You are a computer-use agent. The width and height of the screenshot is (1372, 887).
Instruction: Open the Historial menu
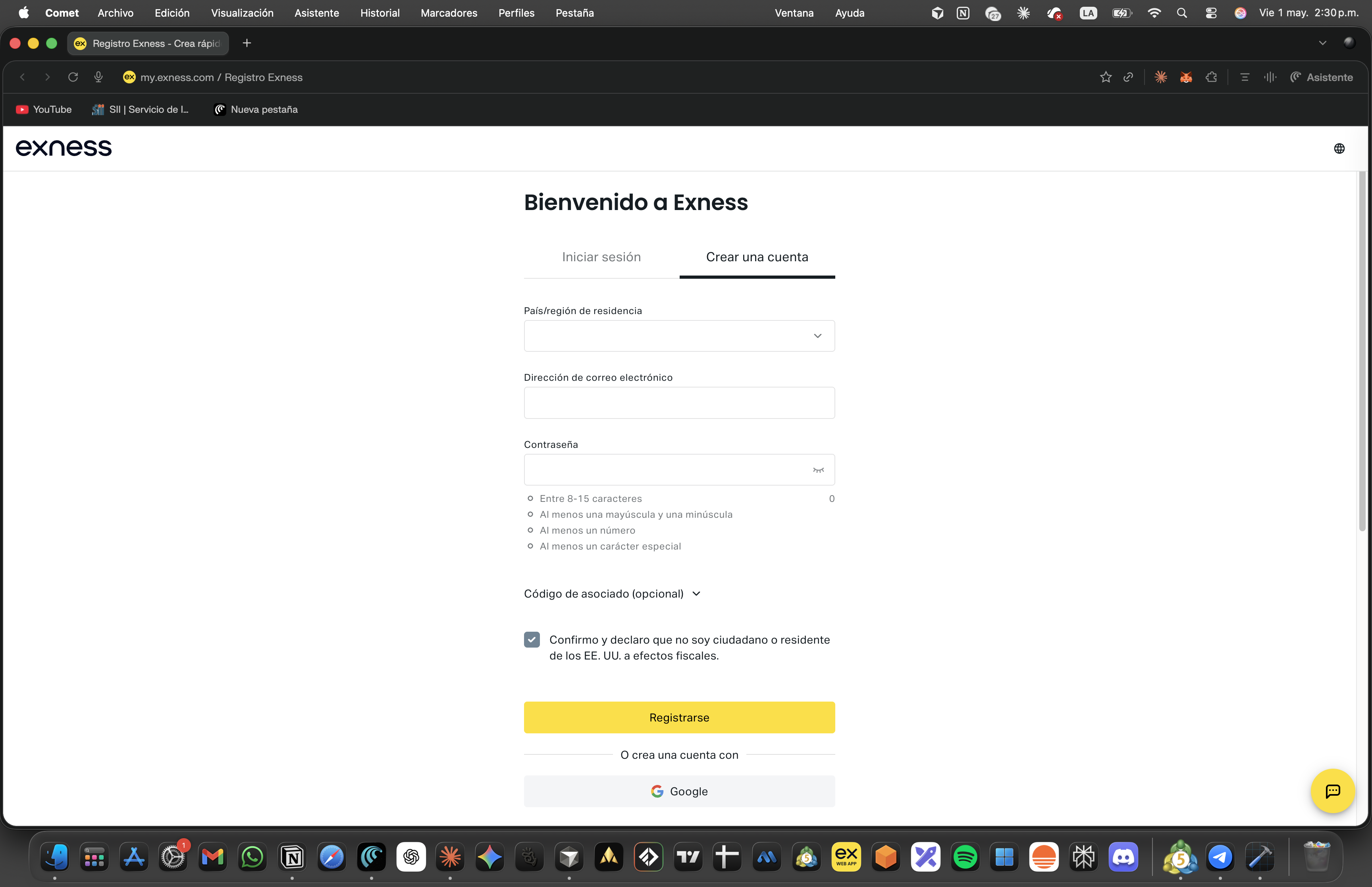click(380, 13)
